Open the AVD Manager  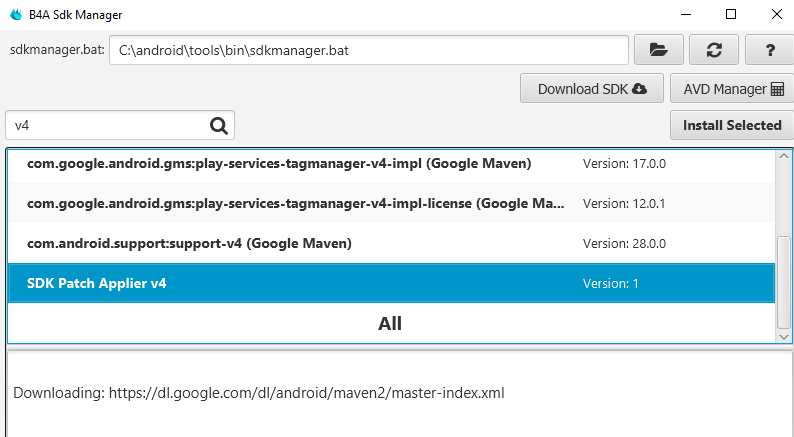coord(732,88)
